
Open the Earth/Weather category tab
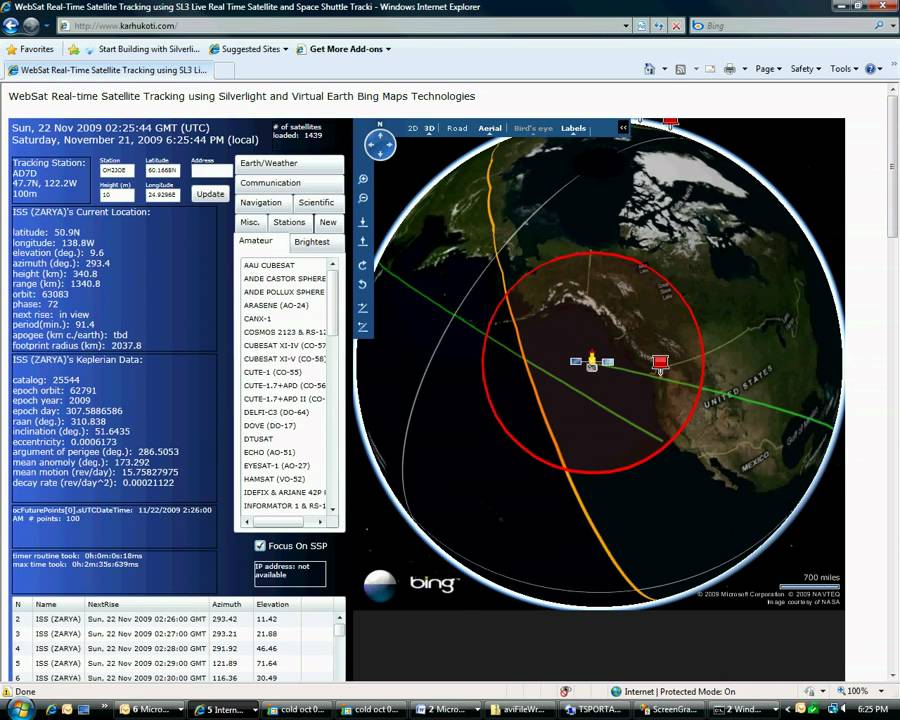(289, 164)
